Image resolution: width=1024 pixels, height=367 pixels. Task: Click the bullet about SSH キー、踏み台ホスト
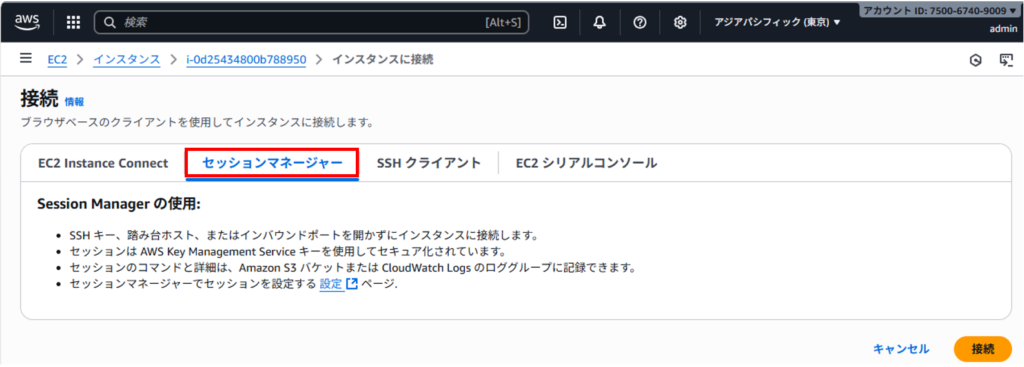pyautogui.click(x=304, y=235)
